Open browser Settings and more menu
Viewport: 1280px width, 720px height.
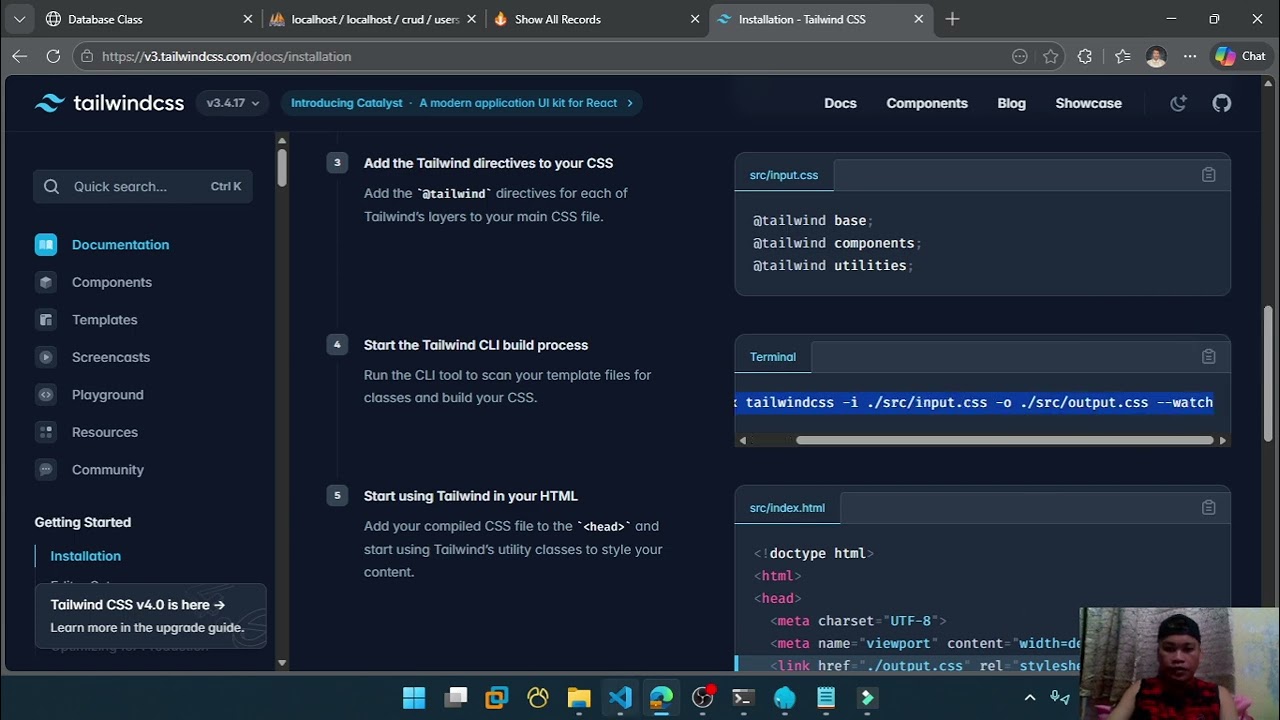(1189, 57)
